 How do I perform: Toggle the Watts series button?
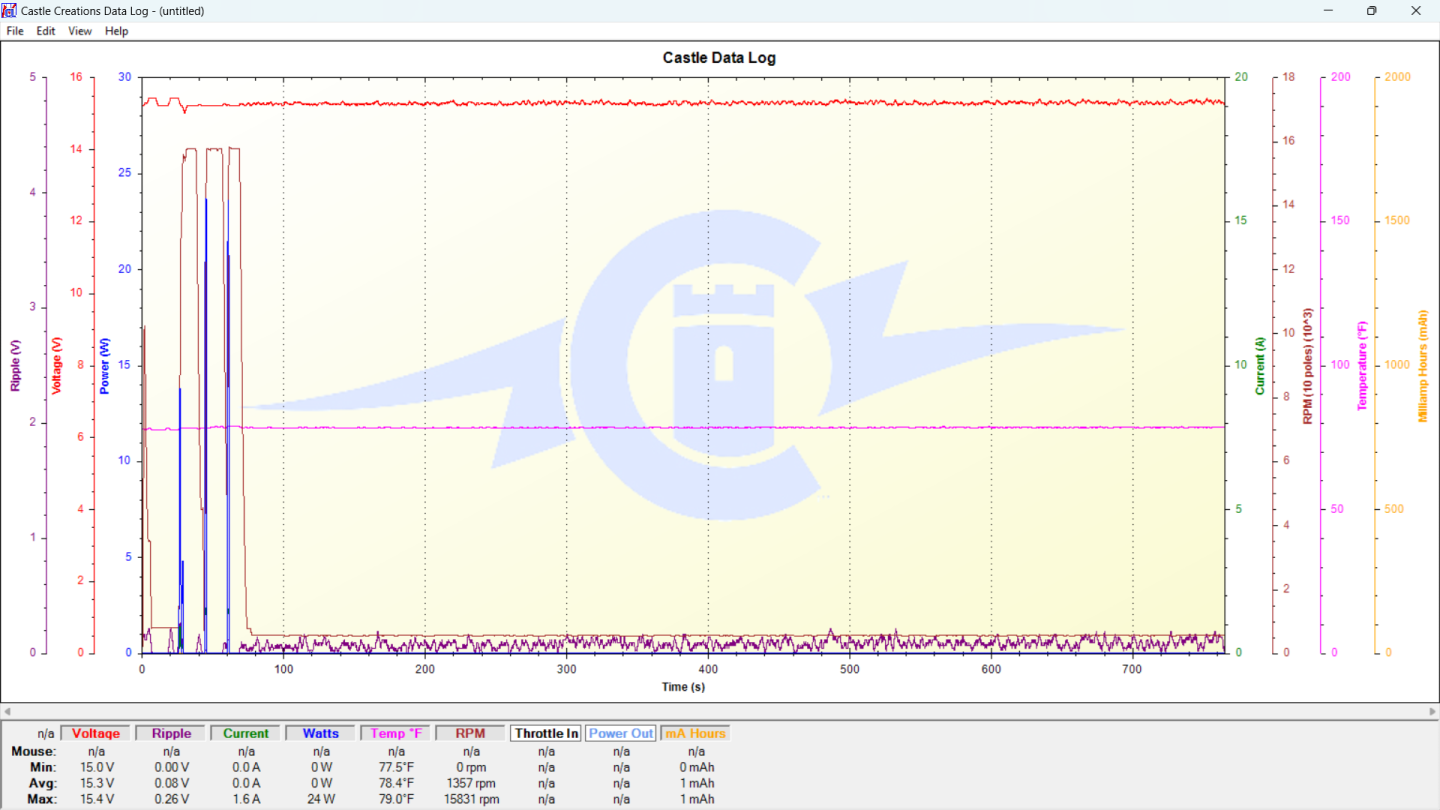pos(321,733)
